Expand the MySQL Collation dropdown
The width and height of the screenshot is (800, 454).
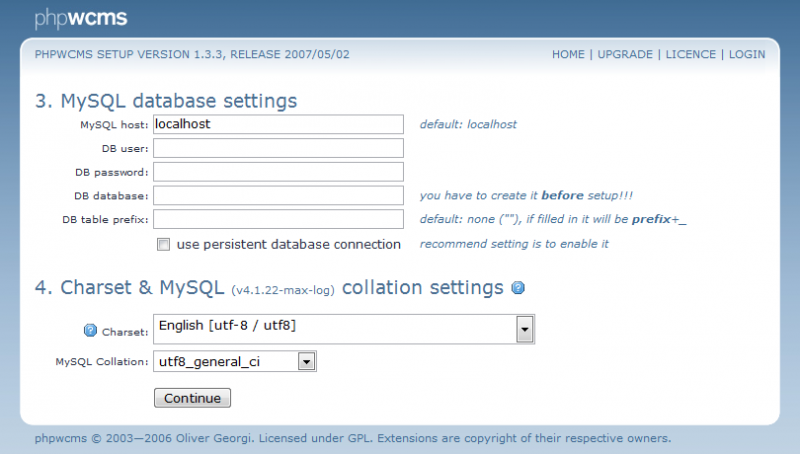[307, 362]
